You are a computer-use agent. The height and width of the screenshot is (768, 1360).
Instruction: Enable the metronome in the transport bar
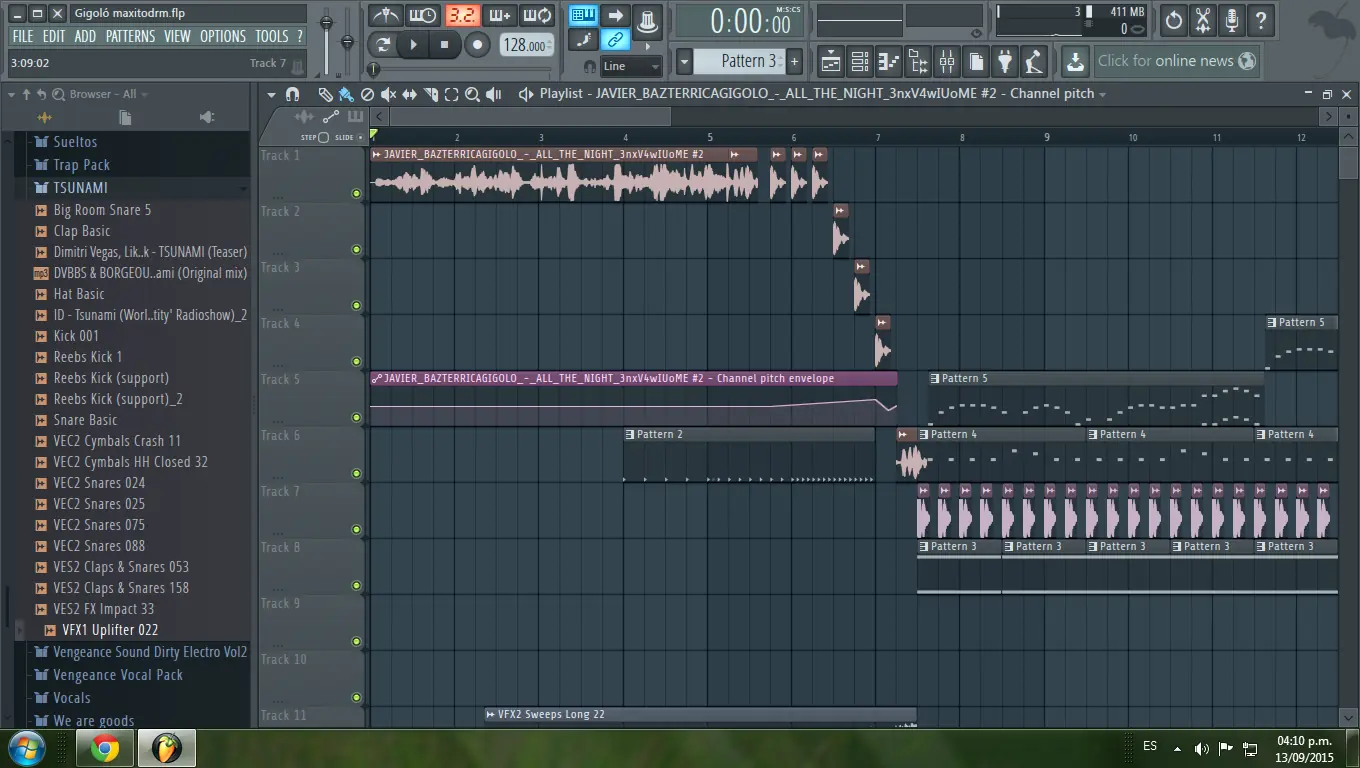(x=384, y=15)
